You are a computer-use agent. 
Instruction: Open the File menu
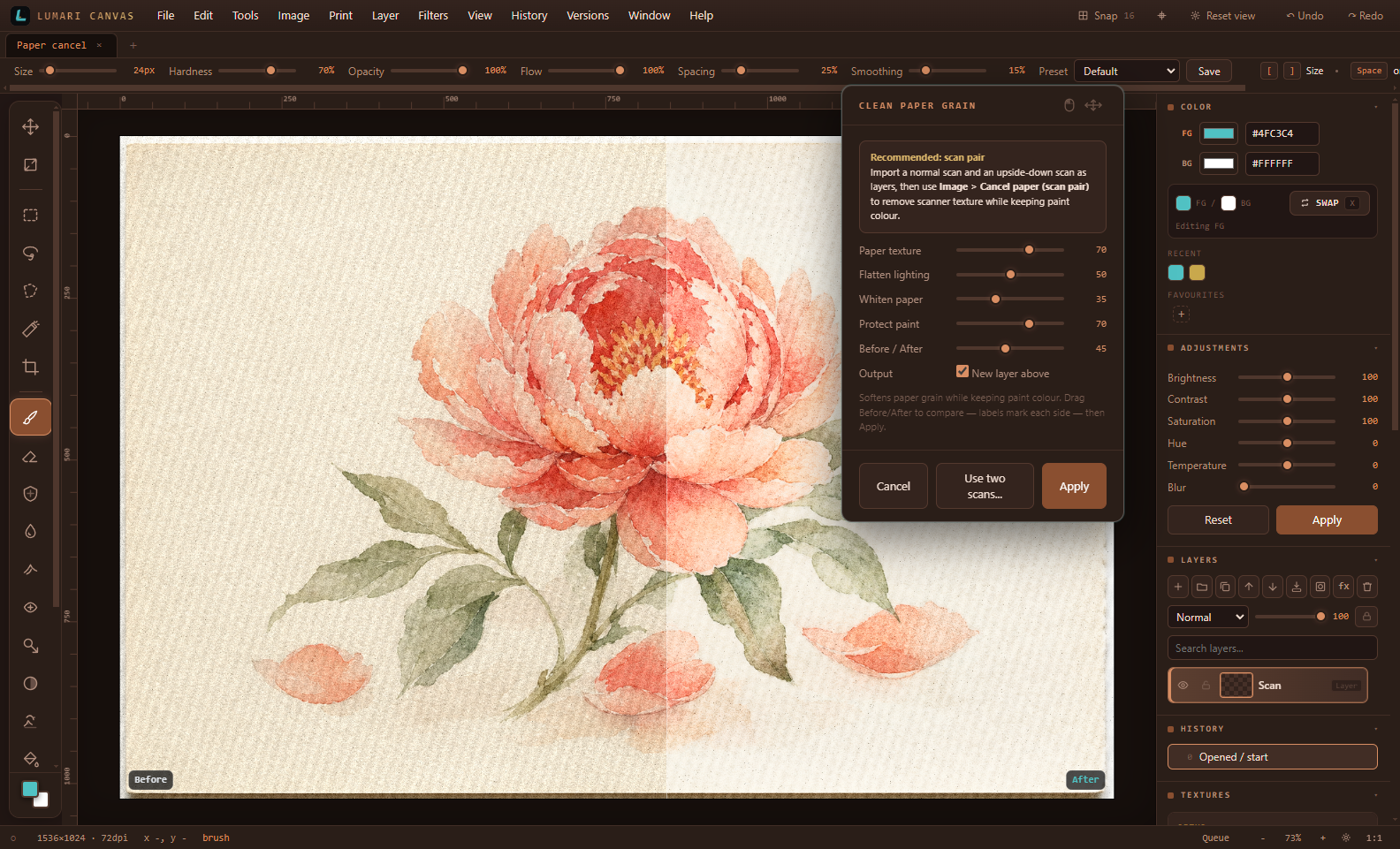pyautogui.click(x=165, y=16)
